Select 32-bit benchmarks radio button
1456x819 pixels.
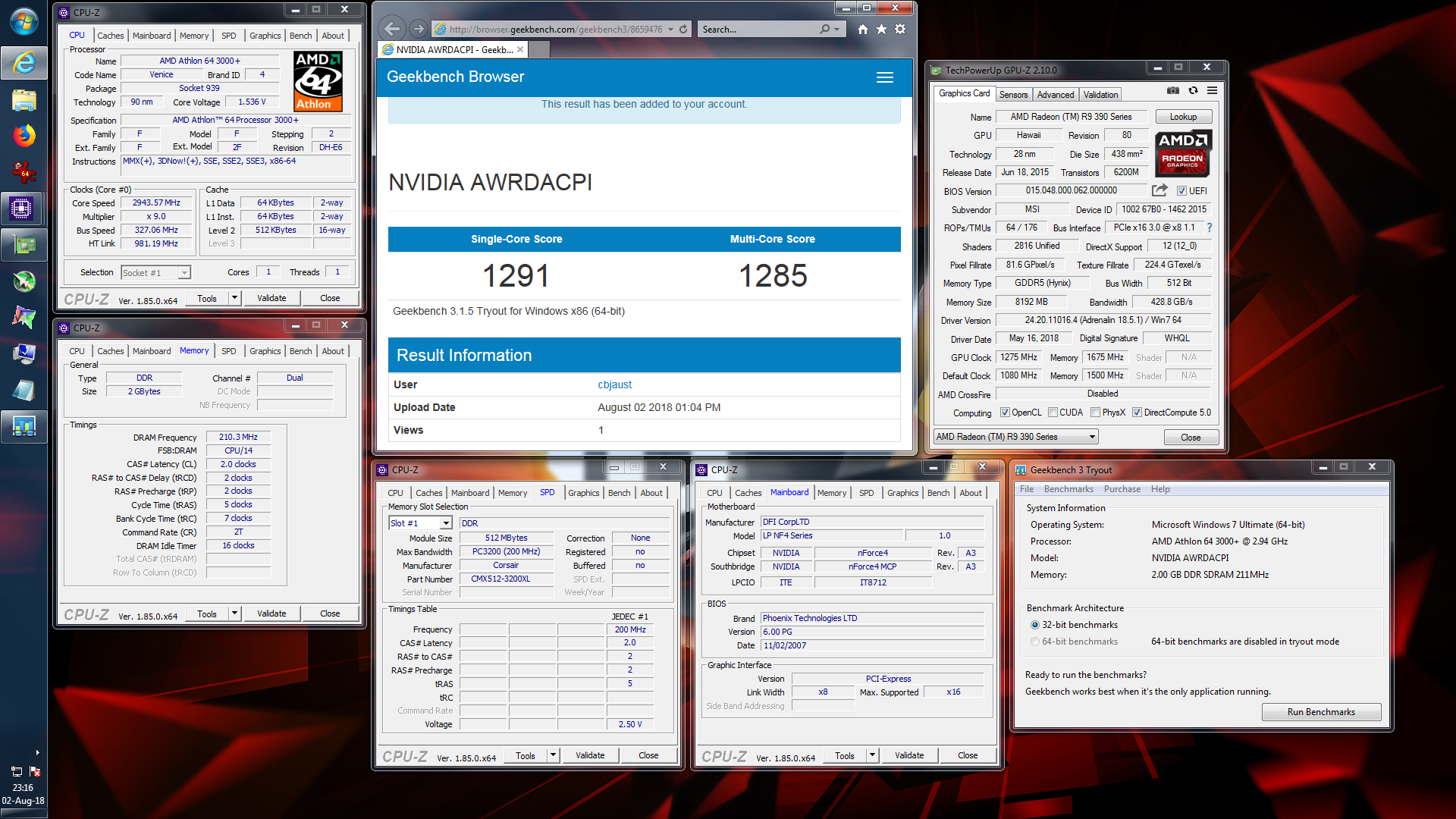click(x=1034, y=625)
